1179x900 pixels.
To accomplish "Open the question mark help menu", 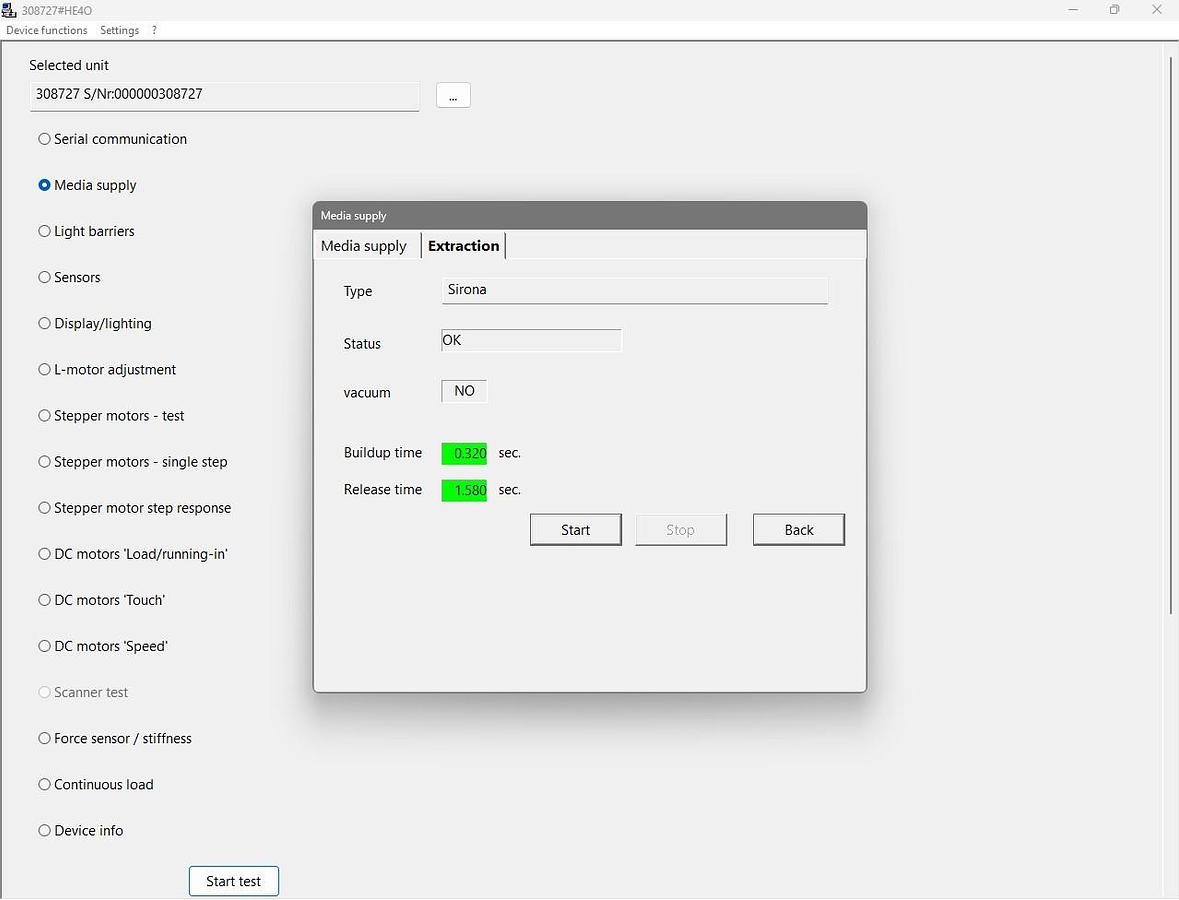I will pyautogui.click(x=154, y=30).
